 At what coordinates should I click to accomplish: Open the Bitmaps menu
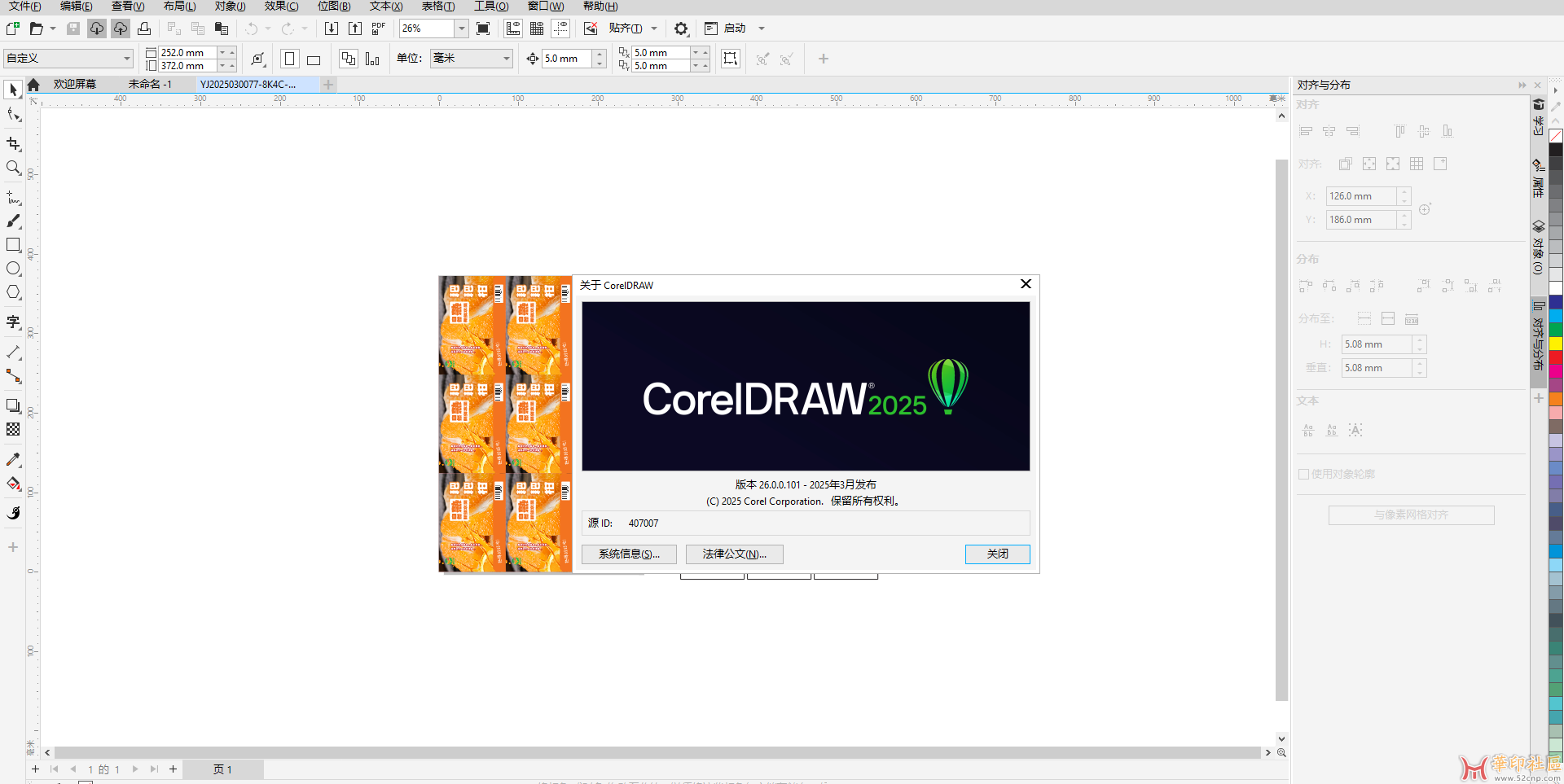334,7
